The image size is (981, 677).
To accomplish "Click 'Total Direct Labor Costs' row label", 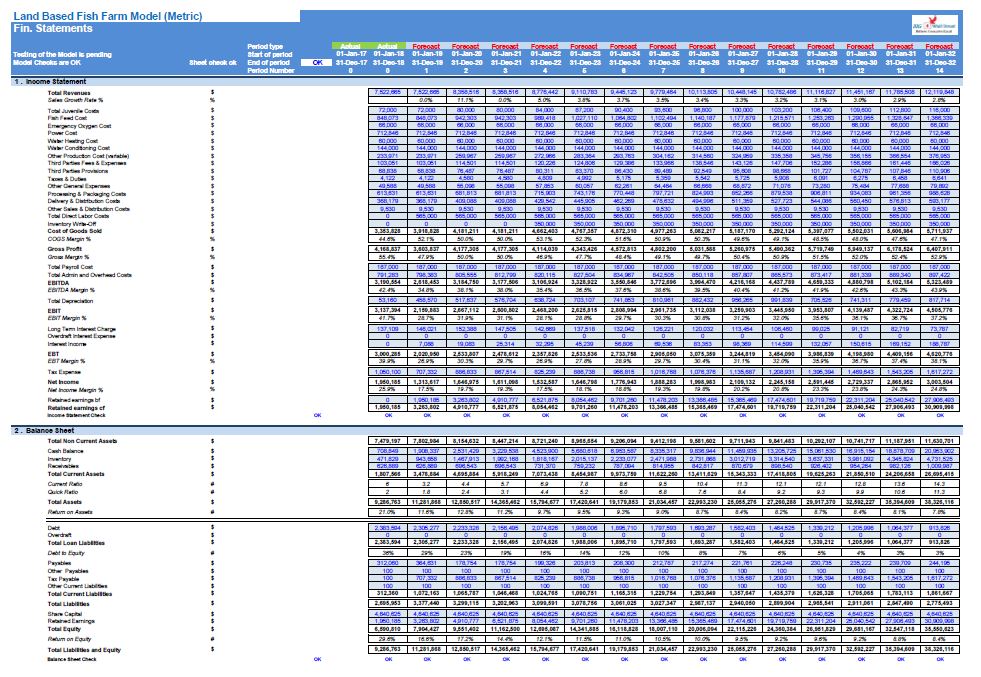I will 78,216.
